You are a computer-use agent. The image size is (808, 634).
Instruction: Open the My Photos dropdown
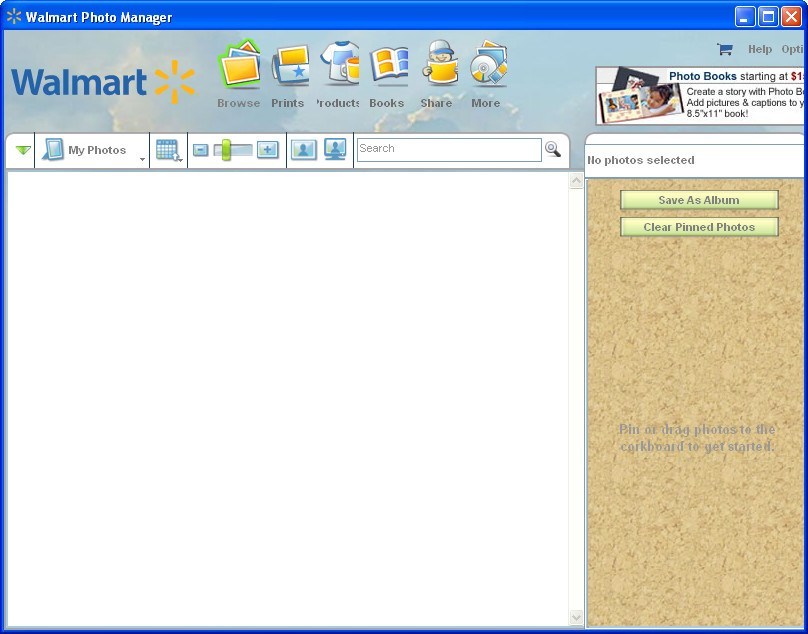click(93, 150)
